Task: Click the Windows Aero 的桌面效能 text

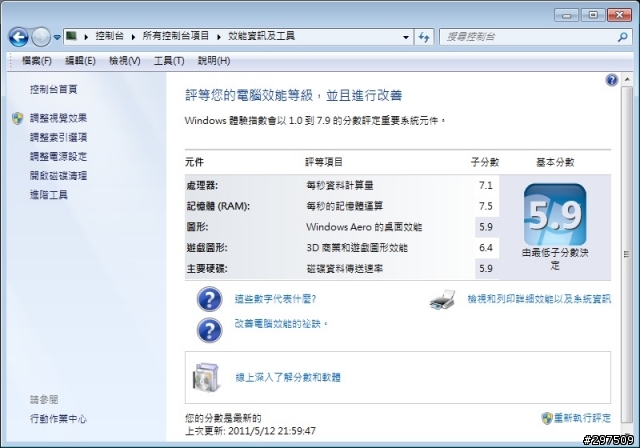Action: (x=364, y=227)
